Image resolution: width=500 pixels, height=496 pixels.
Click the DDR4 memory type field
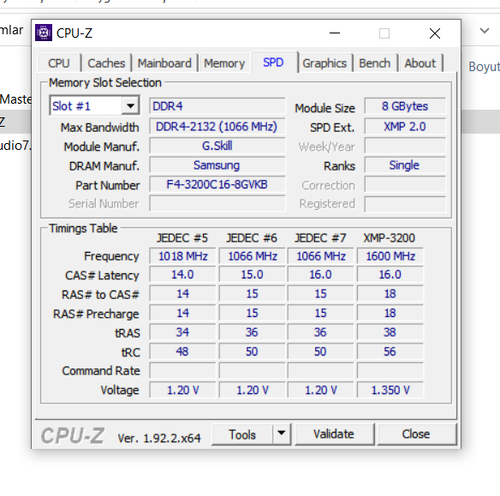[x=217, y=106]
